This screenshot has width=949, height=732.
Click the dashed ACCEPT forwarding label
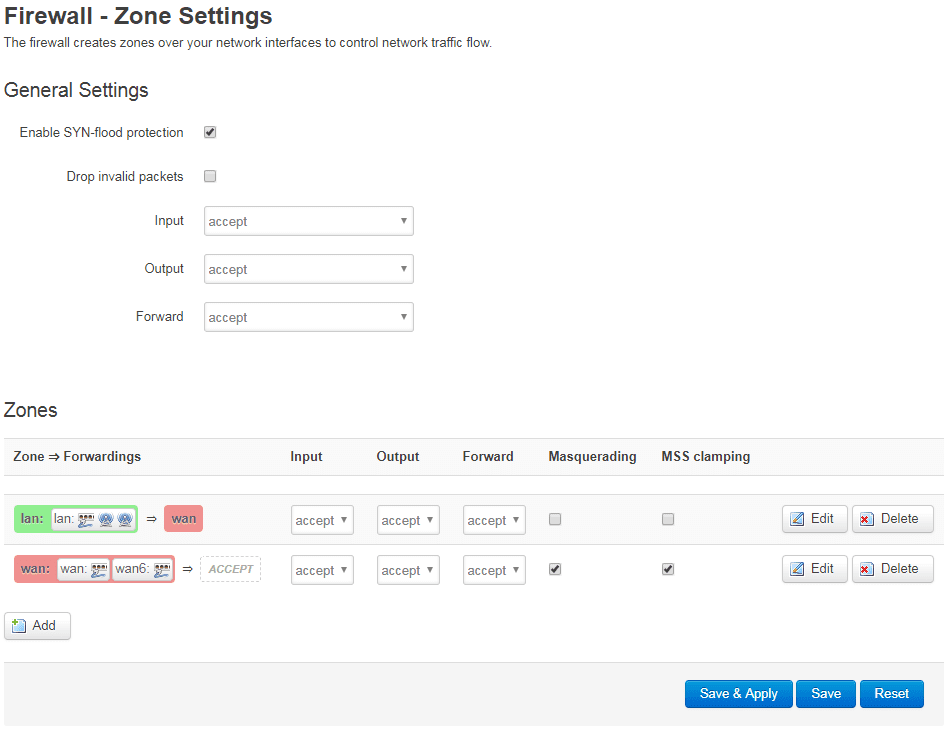tap(231, 569)
